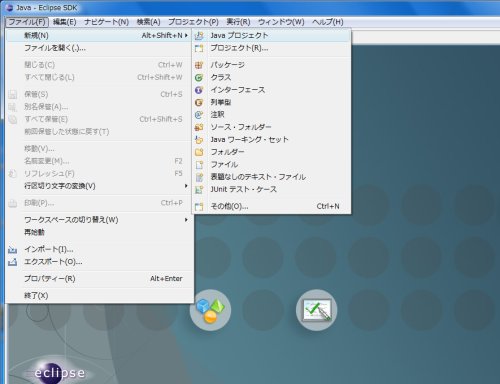The width and height of the screenshot is (500, 384).
Task: Click the Alt+Enter shortcut text
Action: tap(166, 279)
